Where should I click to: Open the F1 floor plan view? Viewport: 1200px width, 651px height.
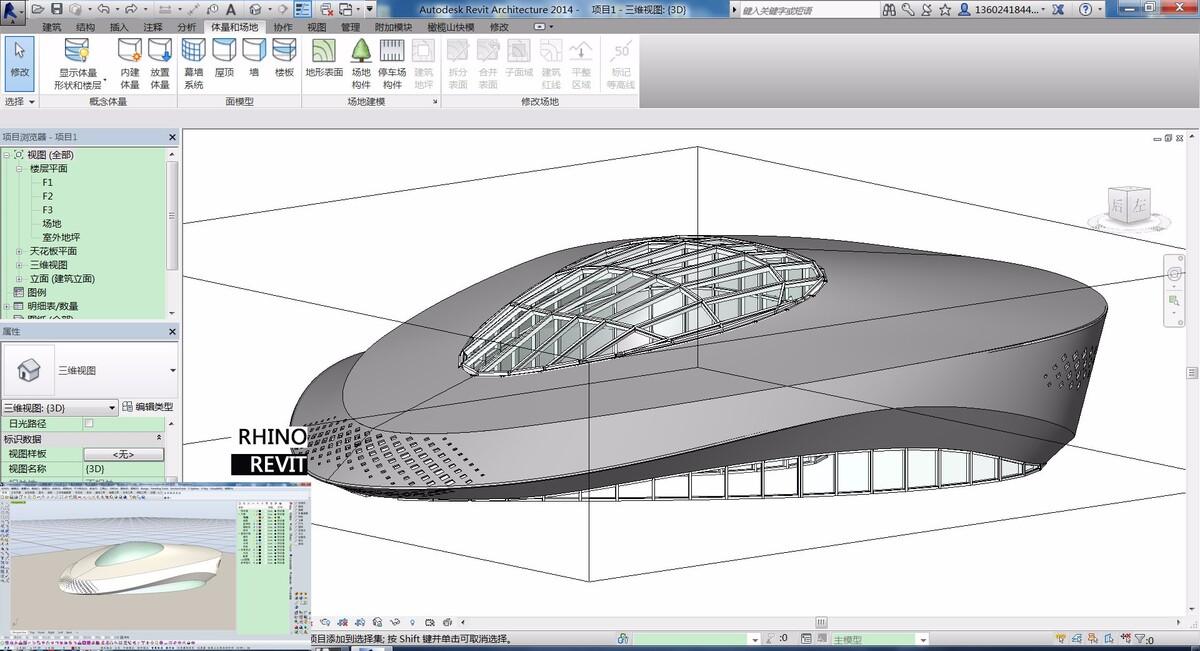(x=48, y=183)
